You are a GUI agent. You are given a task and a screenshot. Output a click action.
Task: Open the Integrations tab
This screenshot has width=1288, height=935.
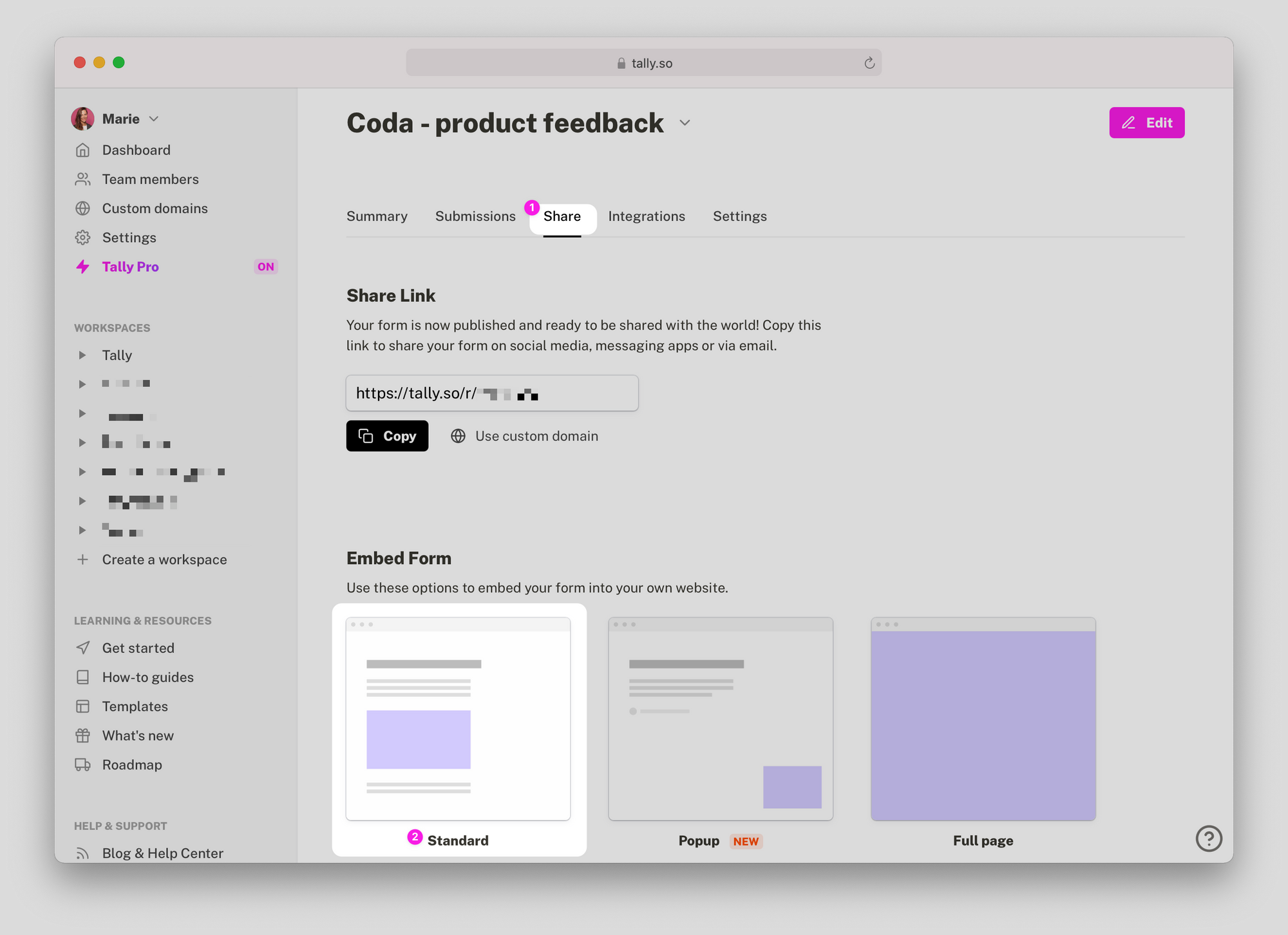coord(647,216)
